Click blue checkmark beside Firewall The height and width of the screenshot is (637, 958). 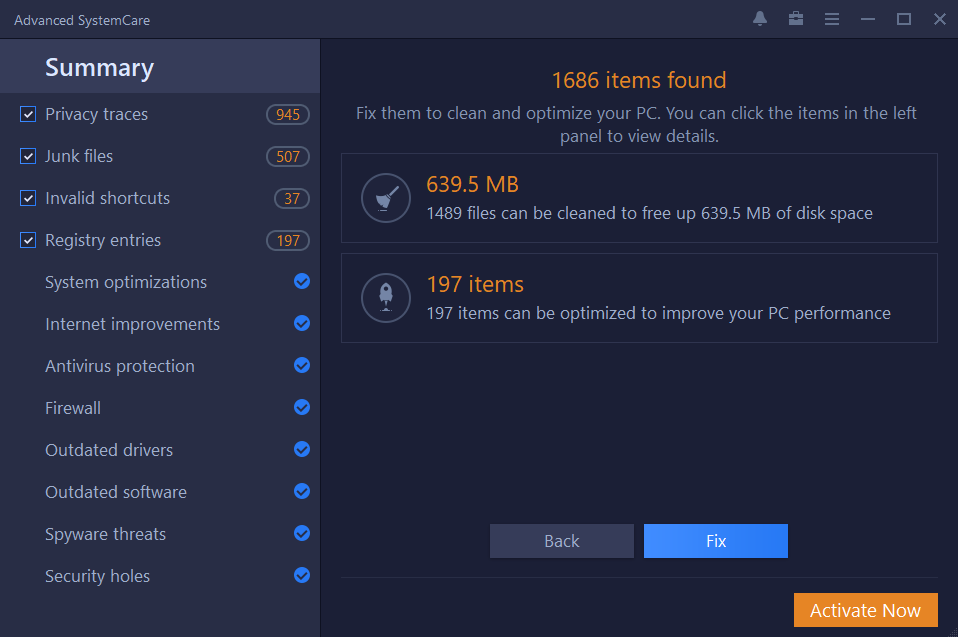pos(302,407)
